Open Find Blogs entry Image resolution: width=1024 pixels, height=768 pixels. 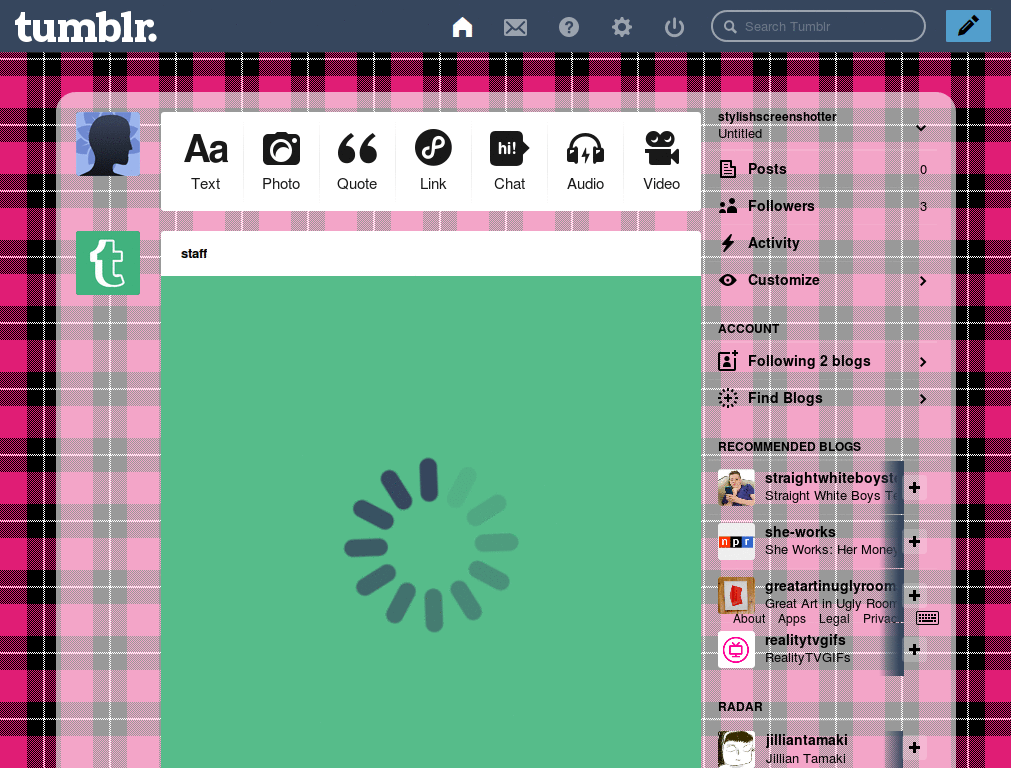tap(824, 398)
